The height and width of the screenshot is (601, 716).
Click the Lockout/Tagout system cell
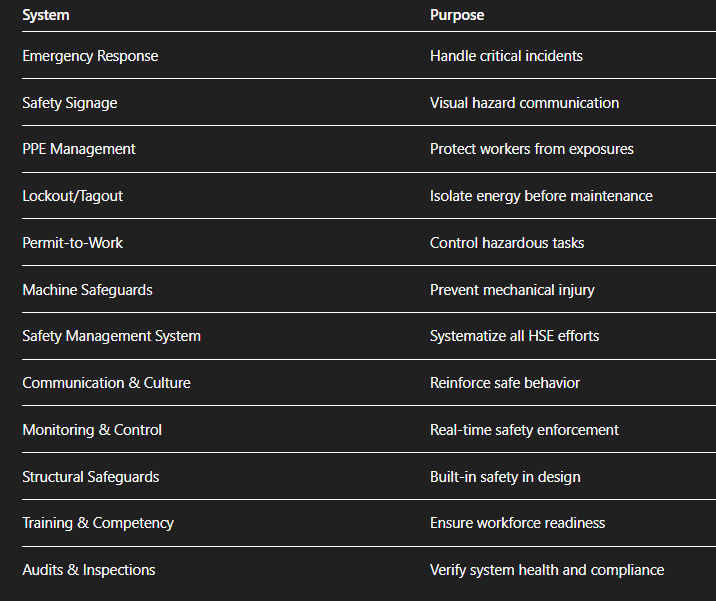pos(73,196)
